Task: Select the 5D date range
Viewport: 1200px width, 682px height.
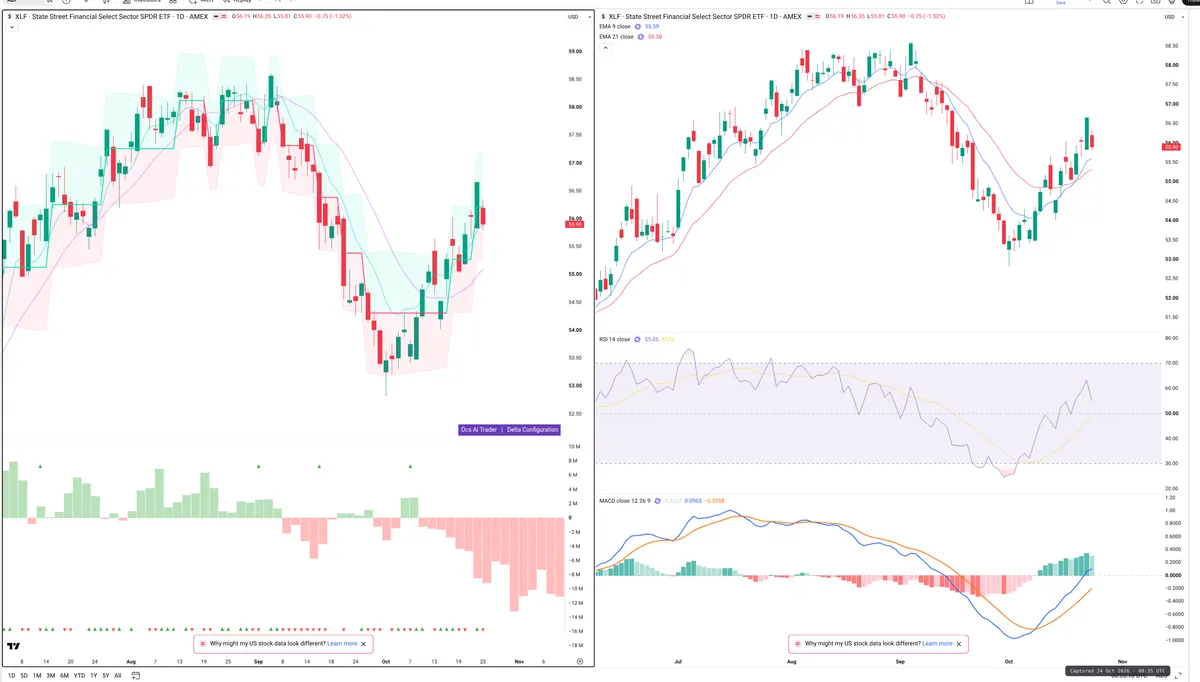Action: pyautogui.click(x=24, y=676)
